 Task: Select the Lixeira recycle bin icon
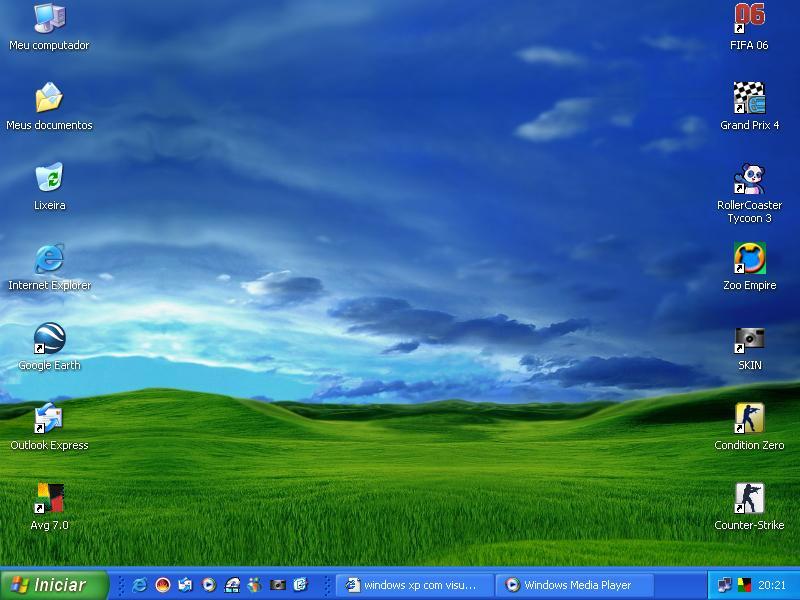pos(49,177)
